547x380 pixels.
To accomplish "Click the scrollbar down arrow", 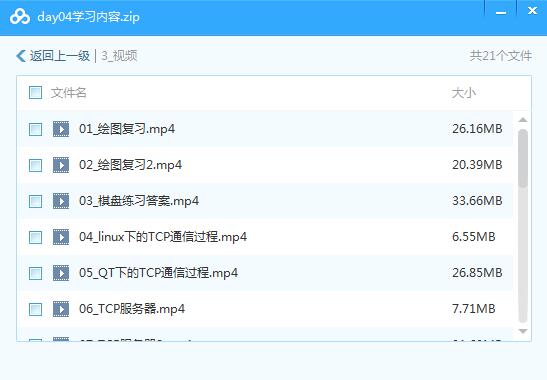I will pyautogui.click(x=523, y=331).
